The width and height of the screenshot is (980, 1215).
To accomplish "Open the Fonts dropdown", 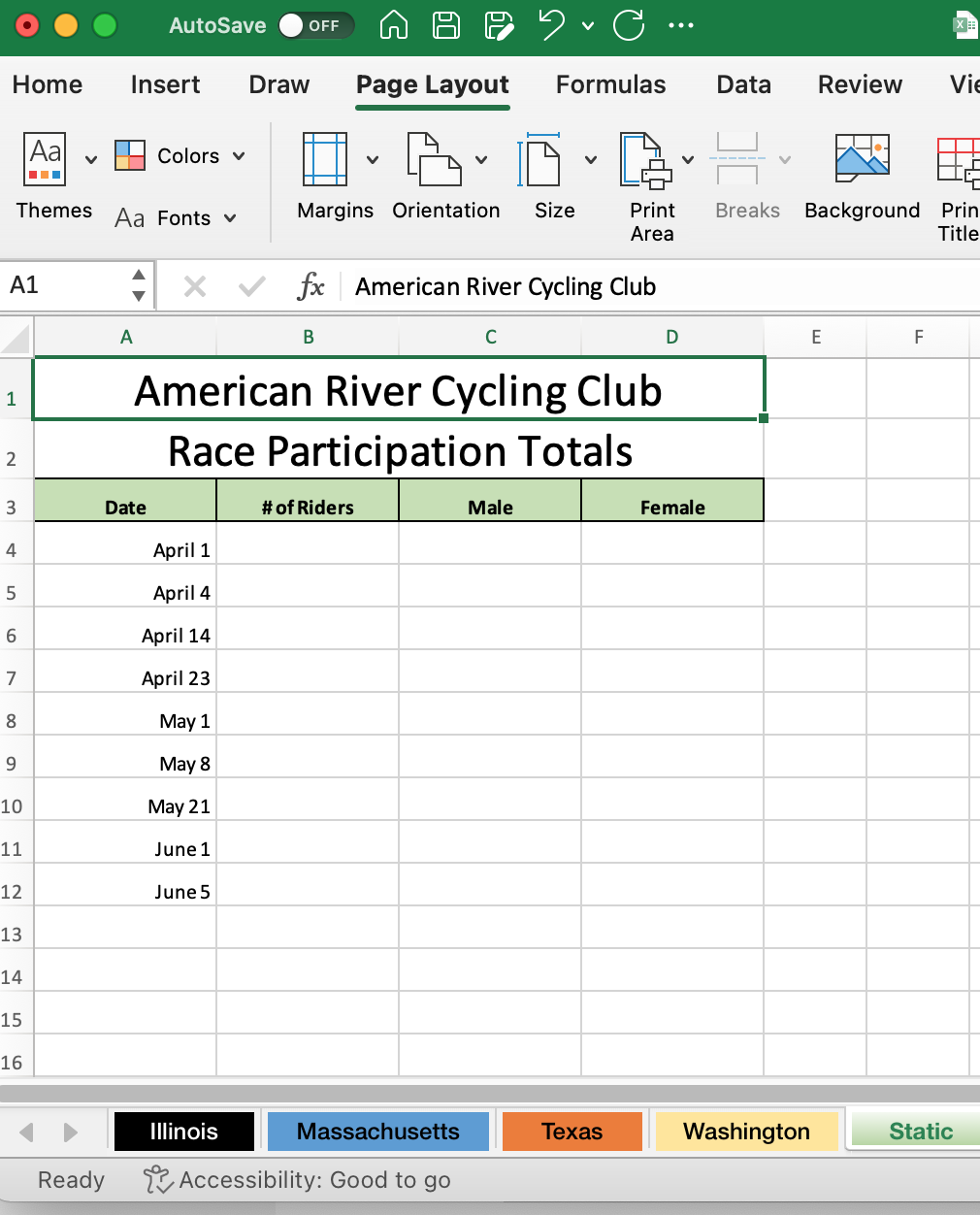I will pyautogui.click(x=231, y=217).
